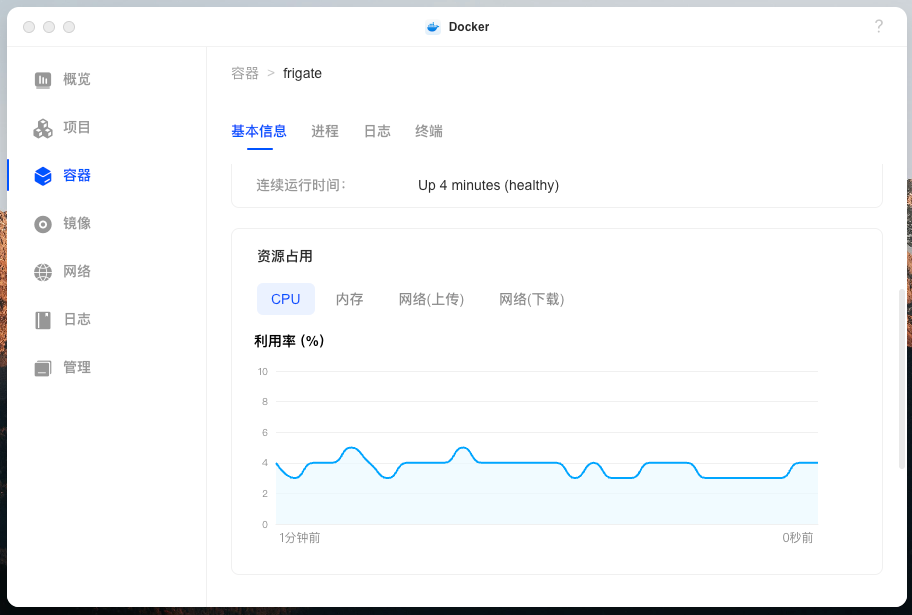Open the 管理 management panel
This screenshot has width=912, height=615.
pos(62,367)
